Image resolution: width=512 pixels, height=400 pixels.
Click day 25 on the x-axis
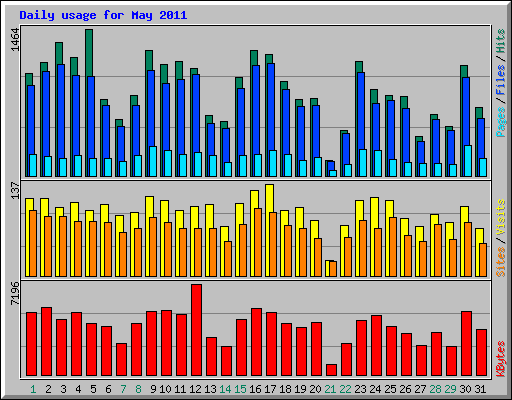pyautogui.click(x=390, y=389)
